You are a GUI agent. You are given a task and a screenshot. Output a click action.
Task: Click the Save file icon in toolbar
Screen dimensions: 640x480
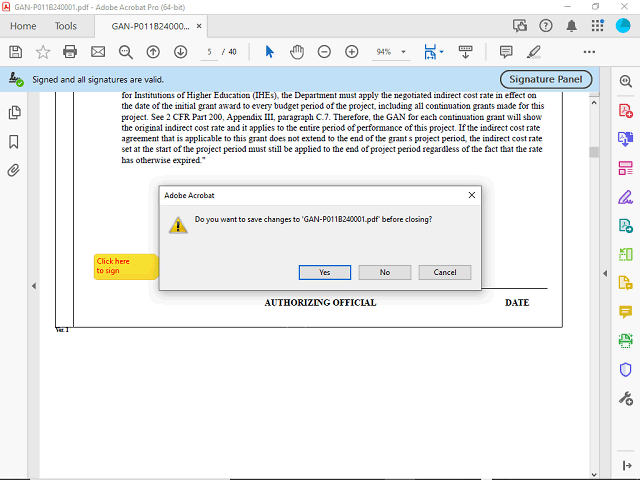[x=16, y=52]
